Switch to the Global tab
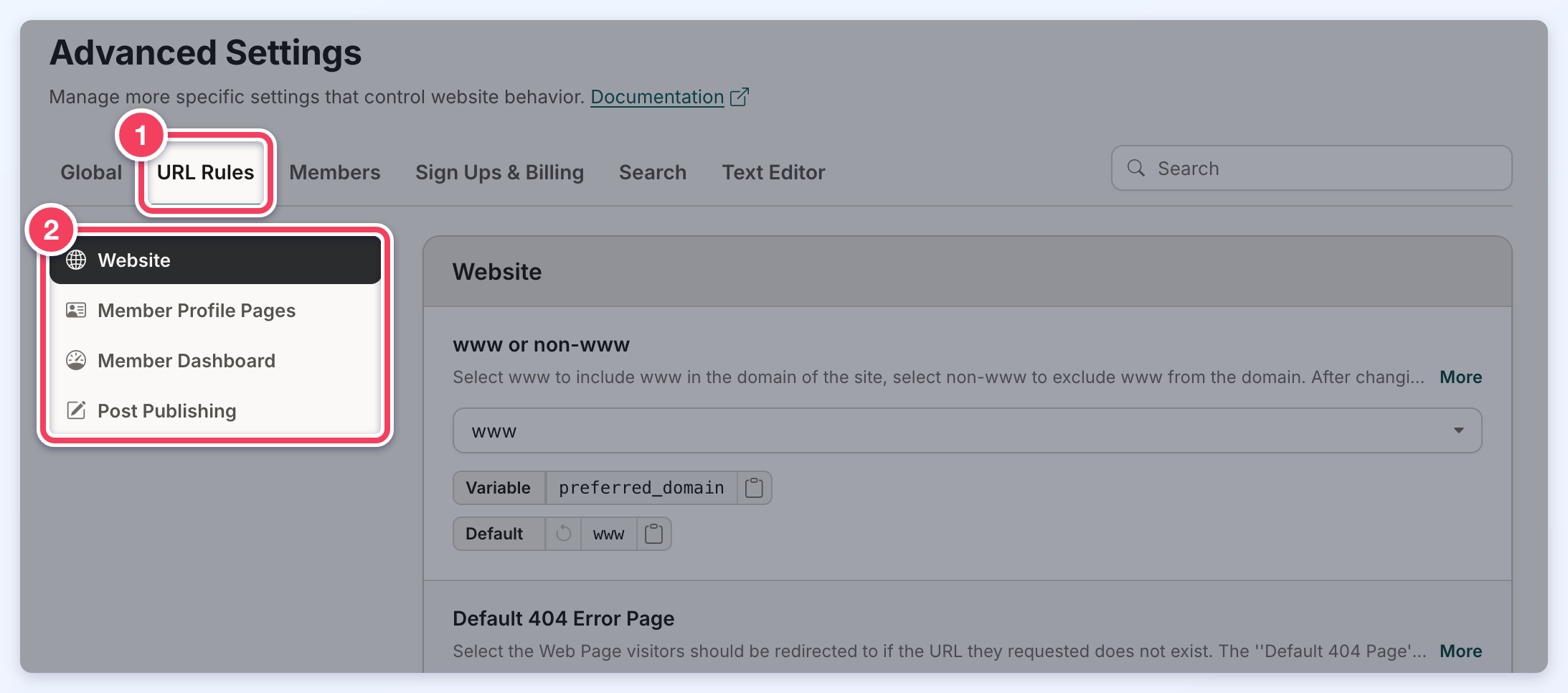Screen dimensions: 1568x693 pos(91,172)
